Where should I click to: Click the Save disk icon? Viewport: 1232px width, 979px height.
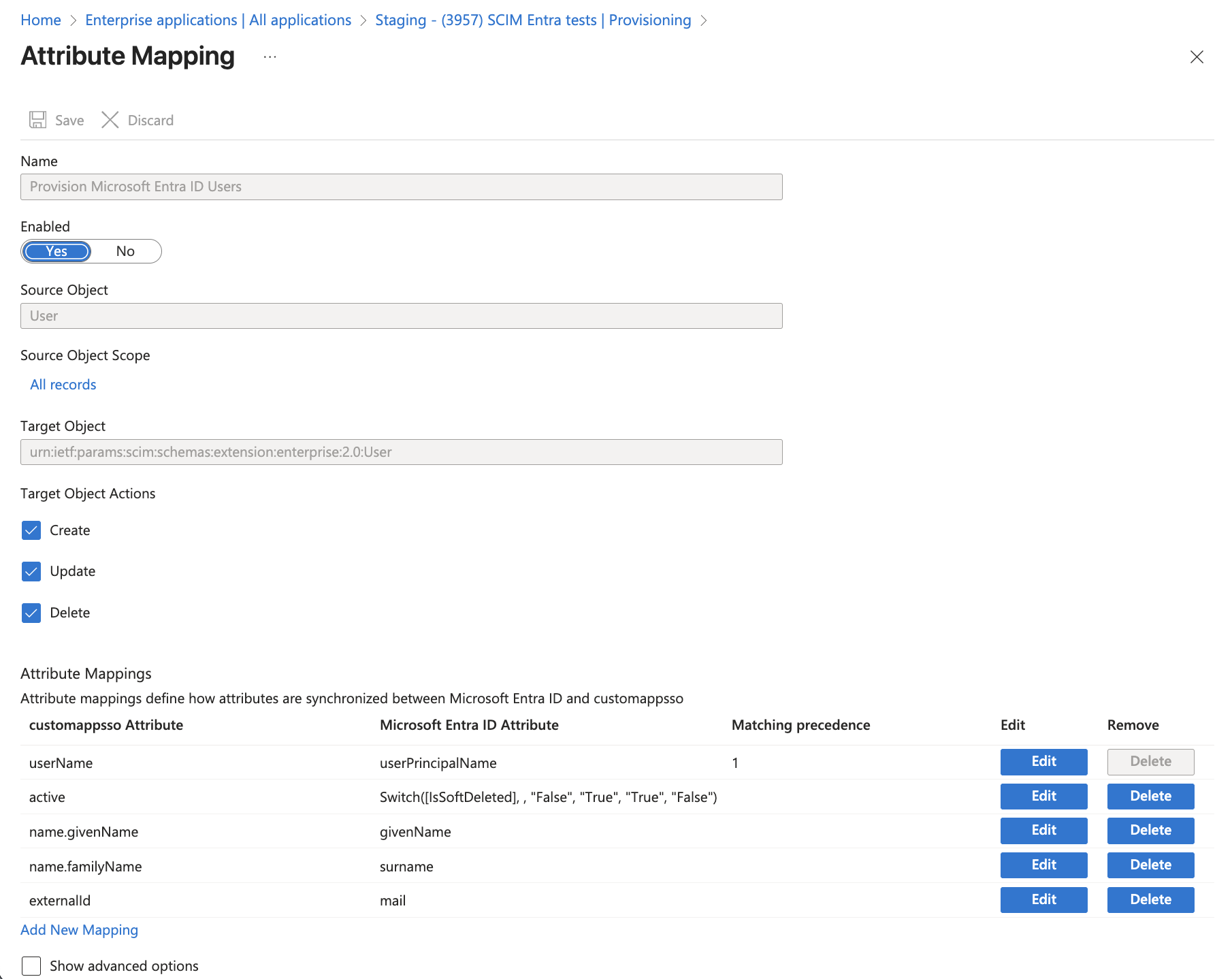click(x=38, y=120)
